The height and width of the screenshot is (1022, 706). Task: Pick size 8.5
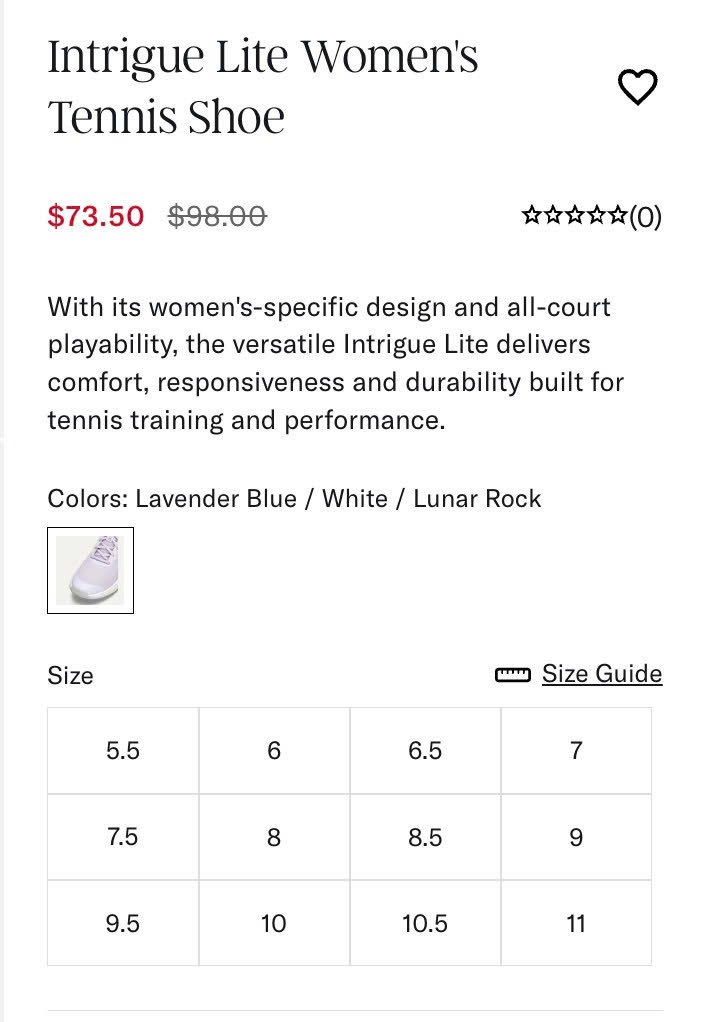[425, 837]
